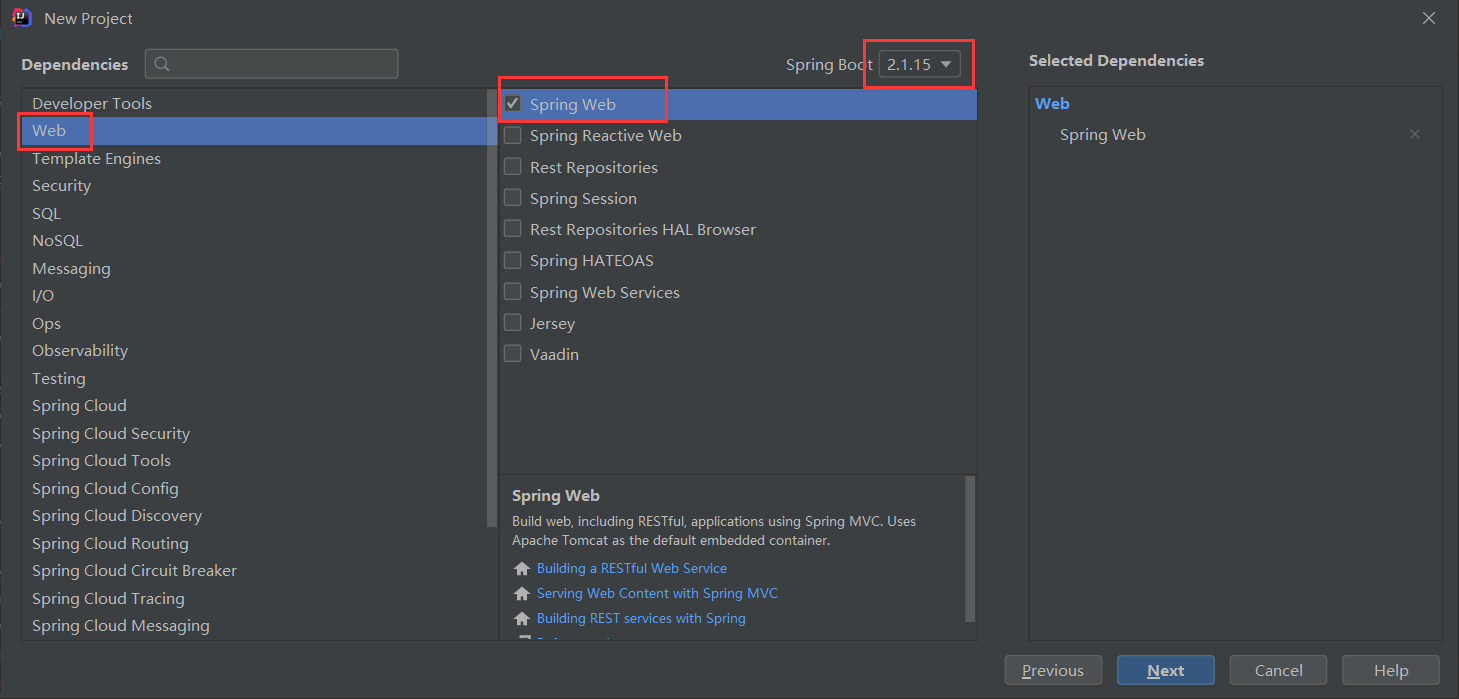This screenshot has height=699, width=1459.
Task: Select the Spring Cloud Circuit Breaker category
Action: tap(254, 571)
